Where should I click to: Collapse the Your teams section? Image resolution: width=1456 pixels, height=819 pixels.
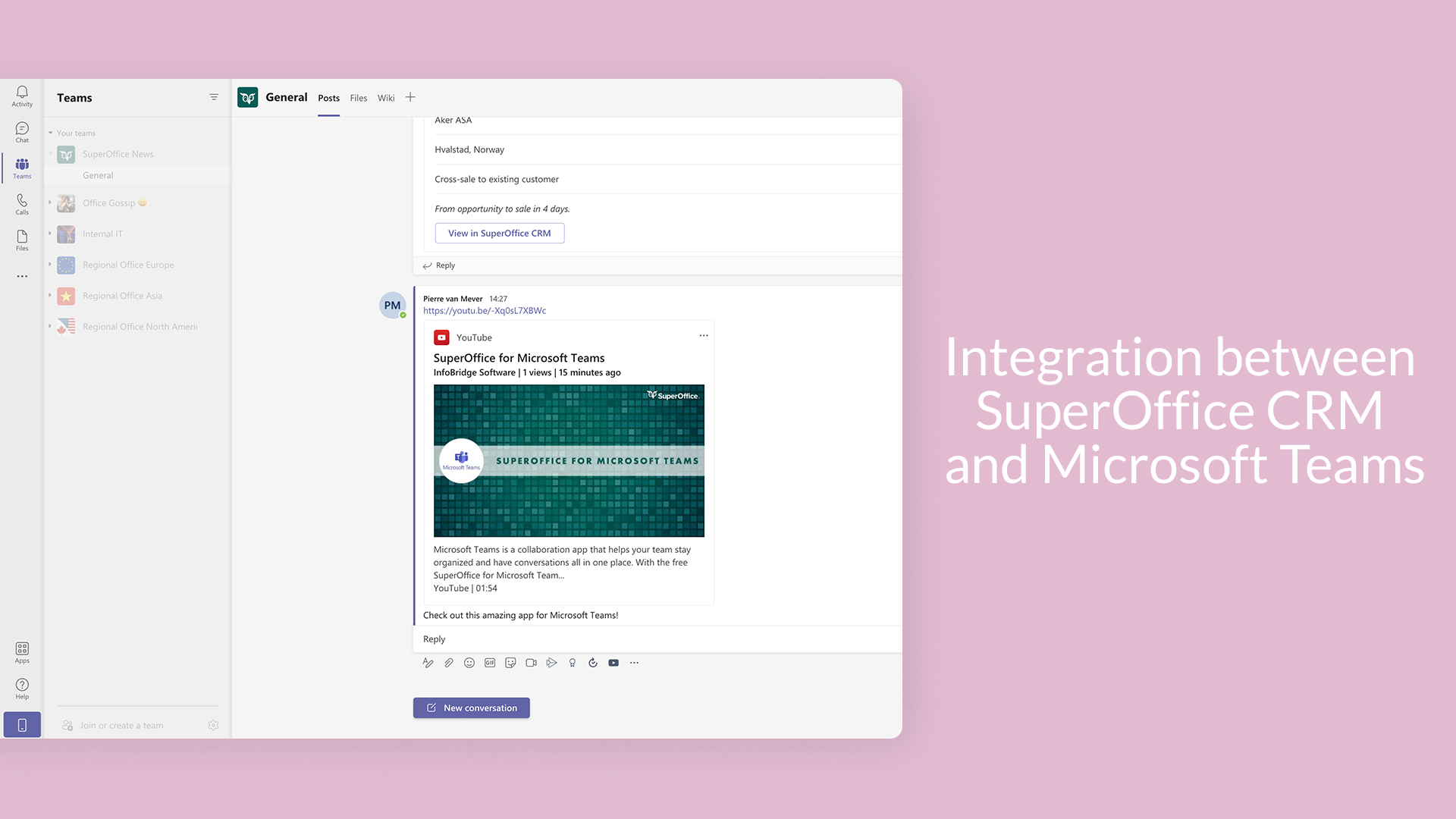51,133
